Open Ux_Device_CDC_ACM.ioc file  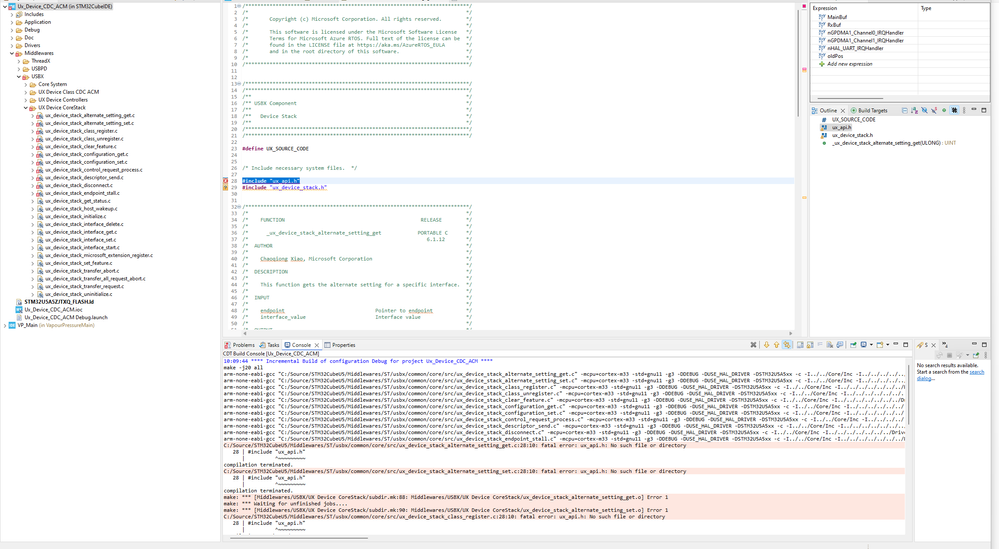click(54, 310)
